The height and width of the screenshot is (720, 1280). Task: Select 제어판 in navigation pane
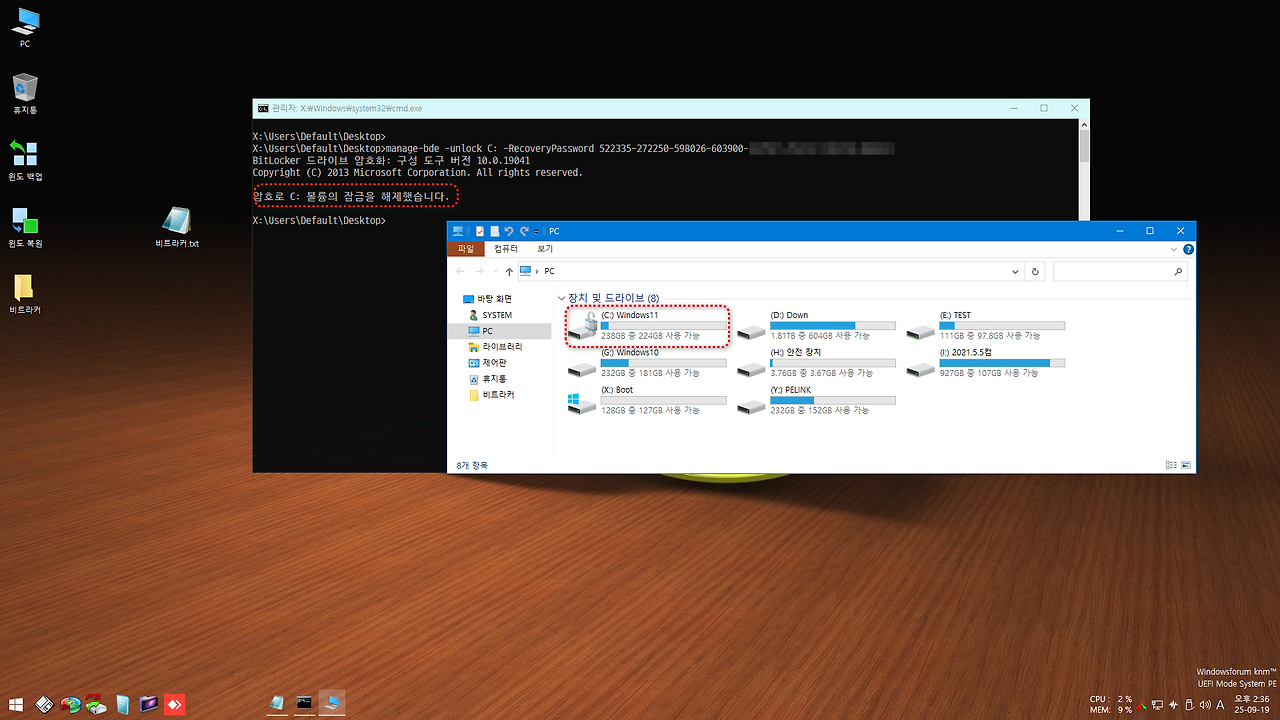488,363
